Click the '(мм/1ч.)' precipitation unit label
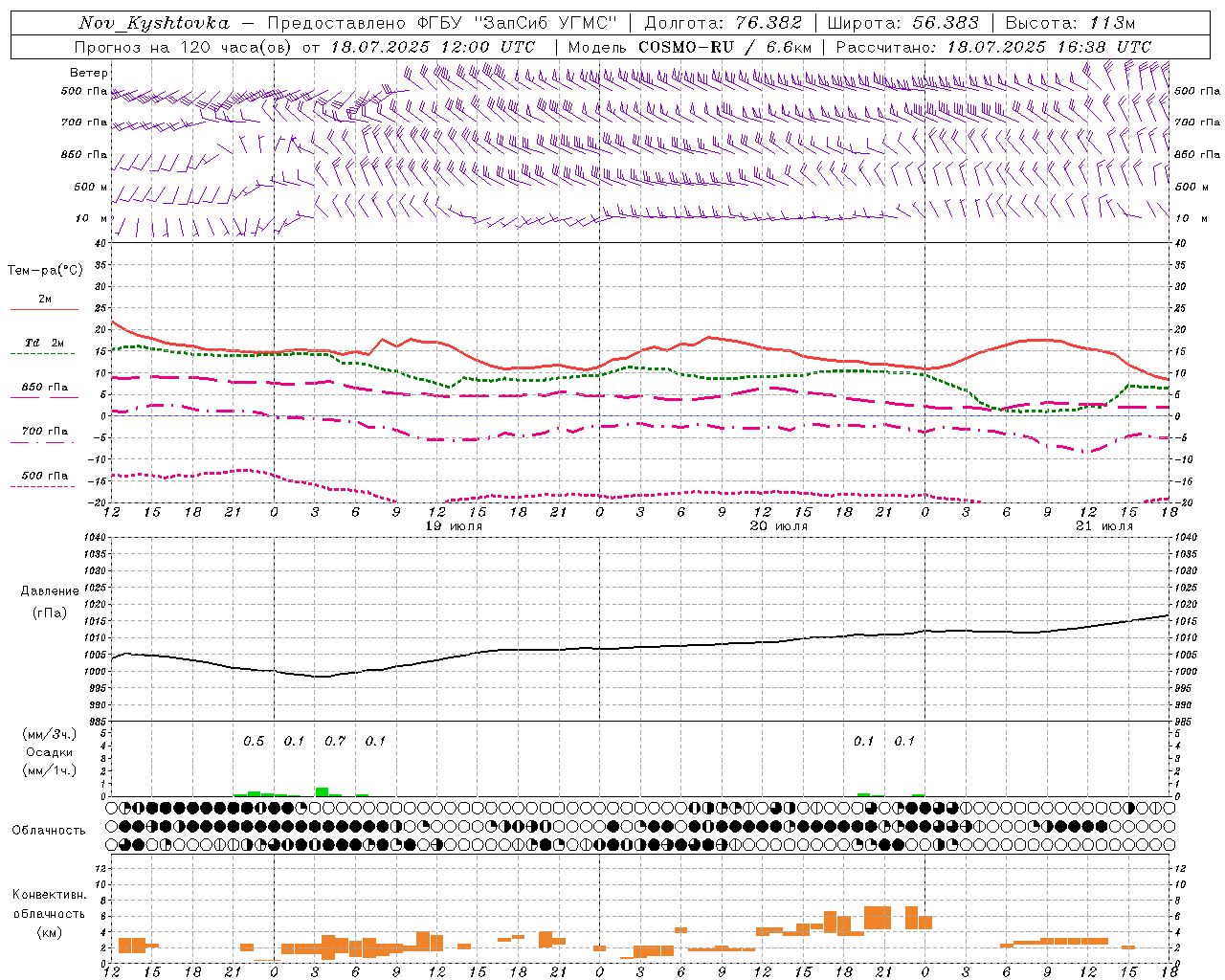This screenshot has height=980, width=1225. tap(50, 770)
